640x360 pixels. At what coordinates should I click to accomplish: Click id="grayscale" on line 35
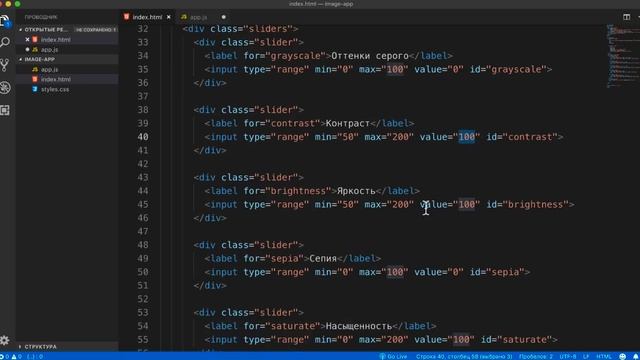pos(508,69)
